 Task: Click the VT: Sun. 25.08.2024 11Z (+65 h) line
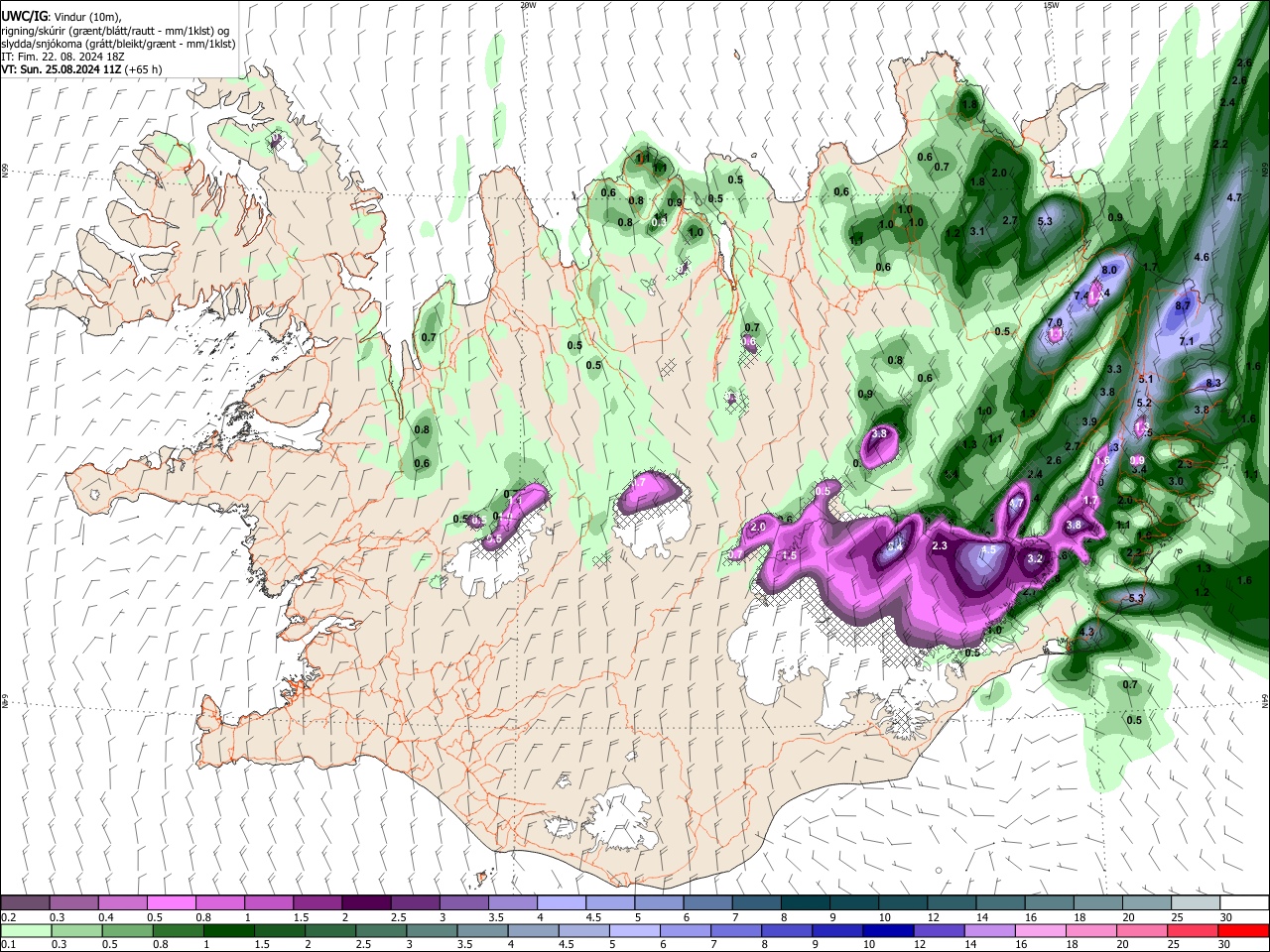[x=81, y=69]
